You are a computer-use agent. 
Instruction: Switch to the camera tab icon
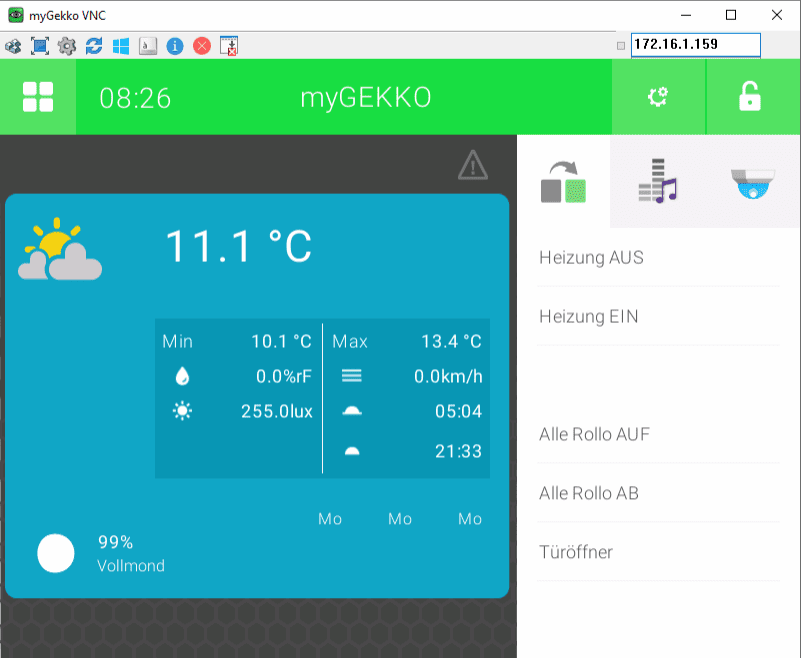(x=752, y=183)
